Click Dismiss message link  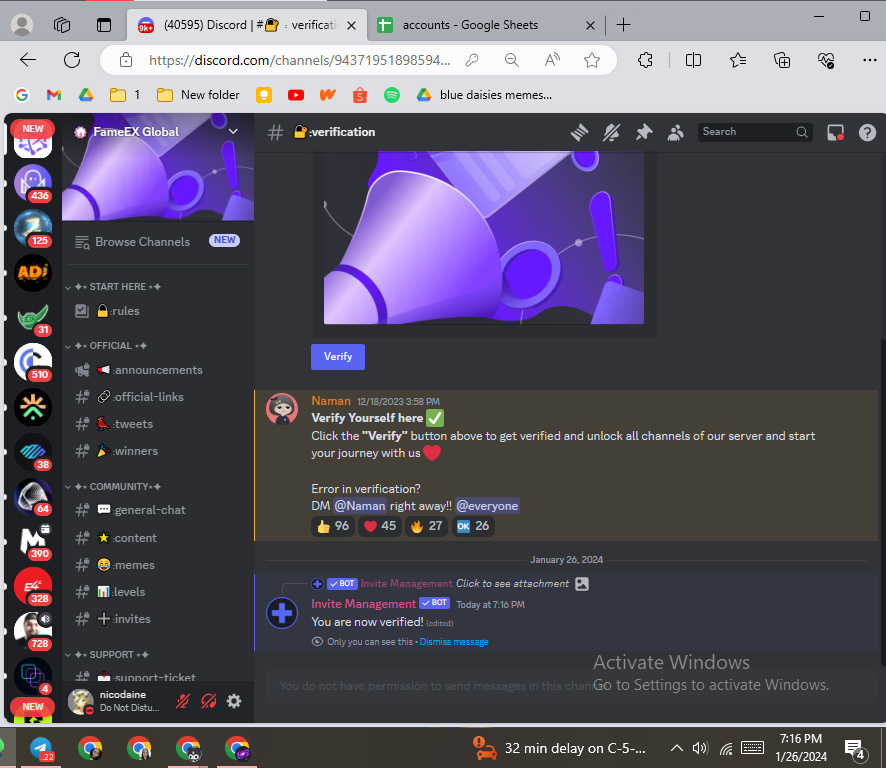pos(454,642)
